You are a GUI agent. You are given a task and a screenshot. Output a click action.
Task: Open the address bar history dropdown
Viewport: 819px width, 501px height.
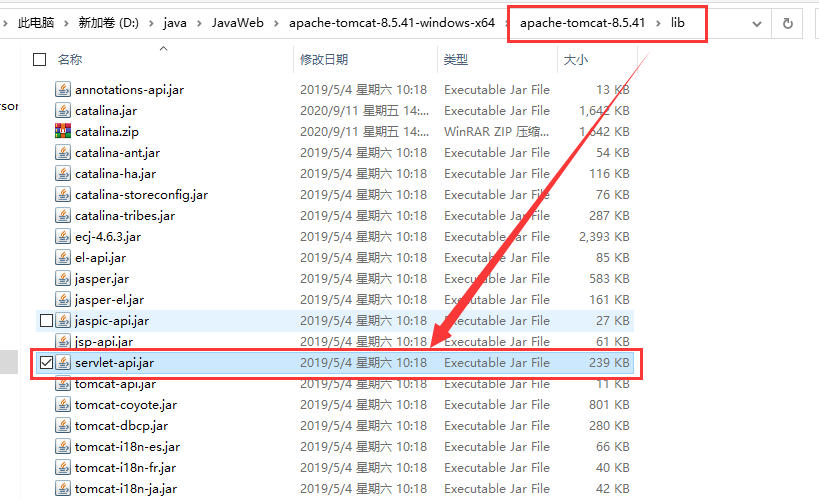tap(756, 24)
